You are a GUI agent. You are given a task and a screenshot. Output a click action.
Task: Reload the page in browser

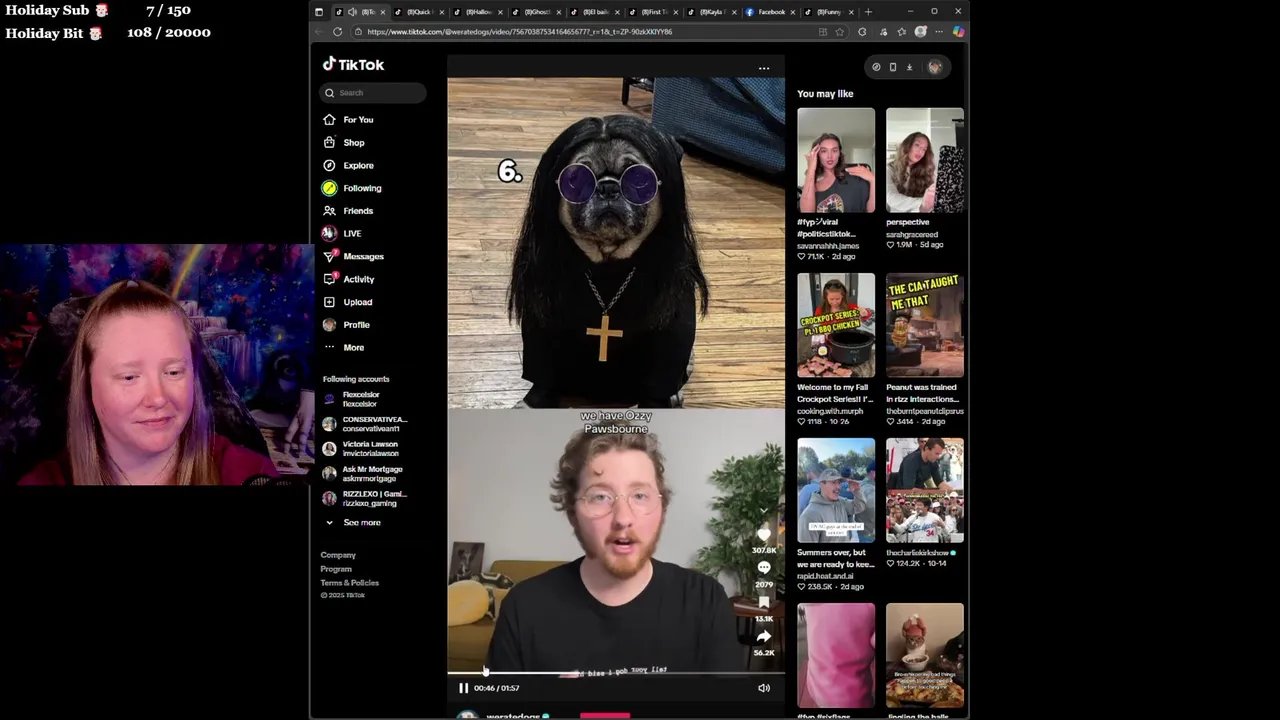pos(337,32)
